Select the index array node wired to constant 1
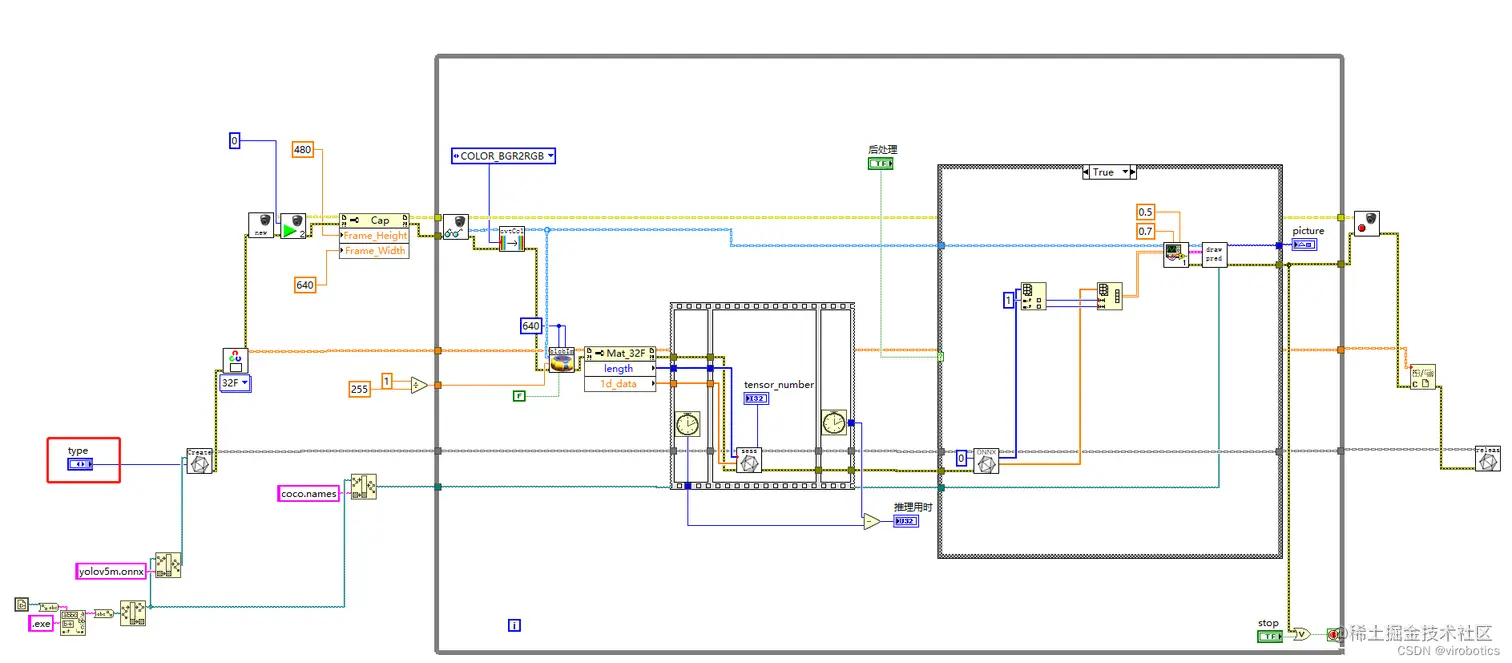 coord(1033,296)
